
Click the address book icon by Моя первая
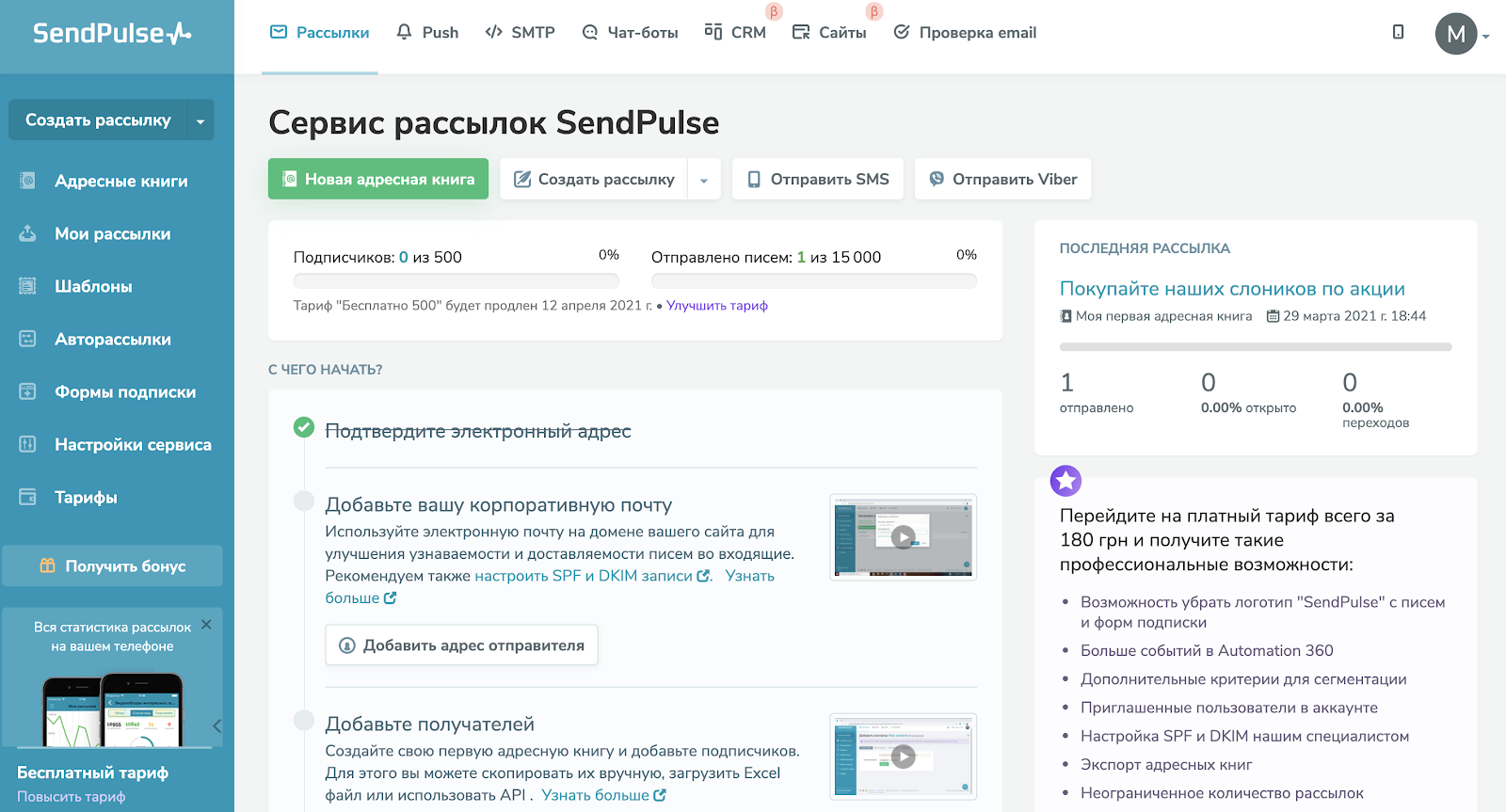point(1065,316)
